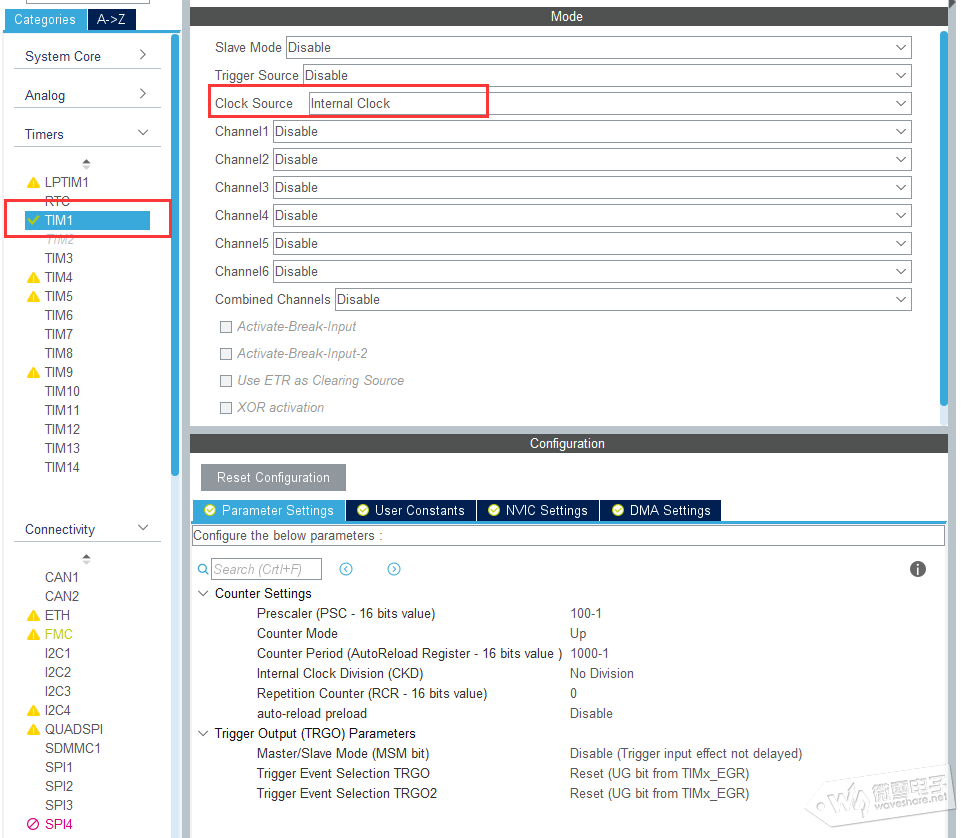Image resolution: width=975 pixels, height=838 pixels.
Task: Click the prohibited icon beside SPI4
Action: coord(33,824)
